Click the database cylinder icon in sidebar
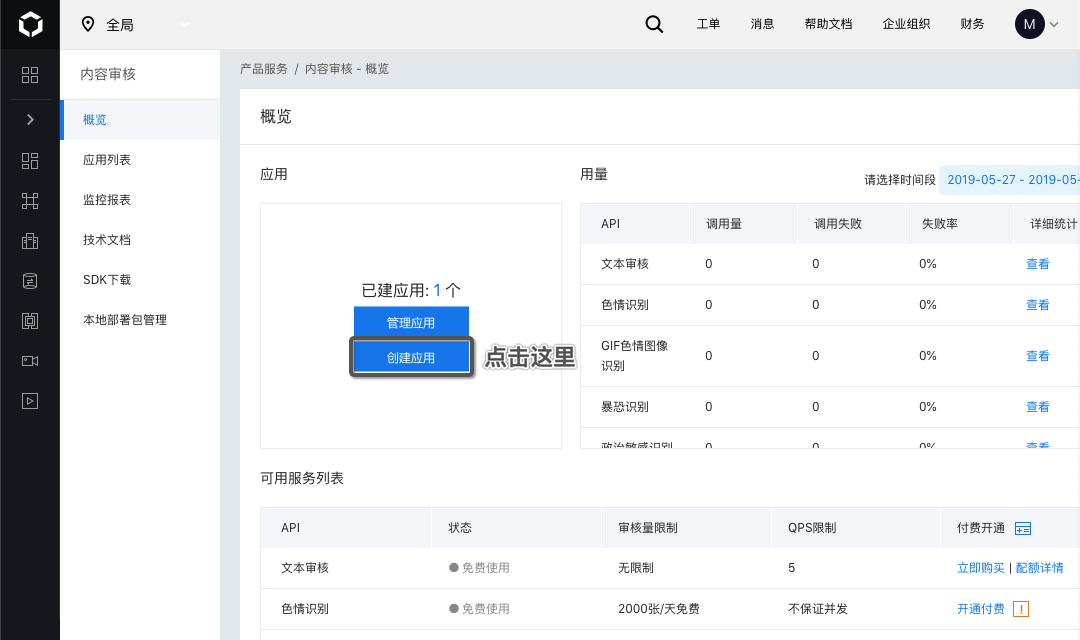This screenshot has width=1080, height=640. 30,280
